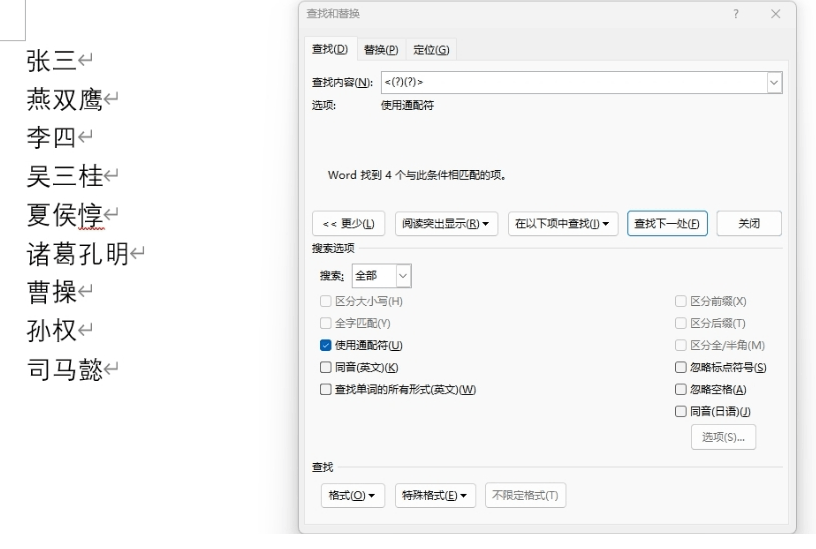816x549 pixels.
Task: Open the 在以下项中查找(I) dropdown
Action: 563,224
